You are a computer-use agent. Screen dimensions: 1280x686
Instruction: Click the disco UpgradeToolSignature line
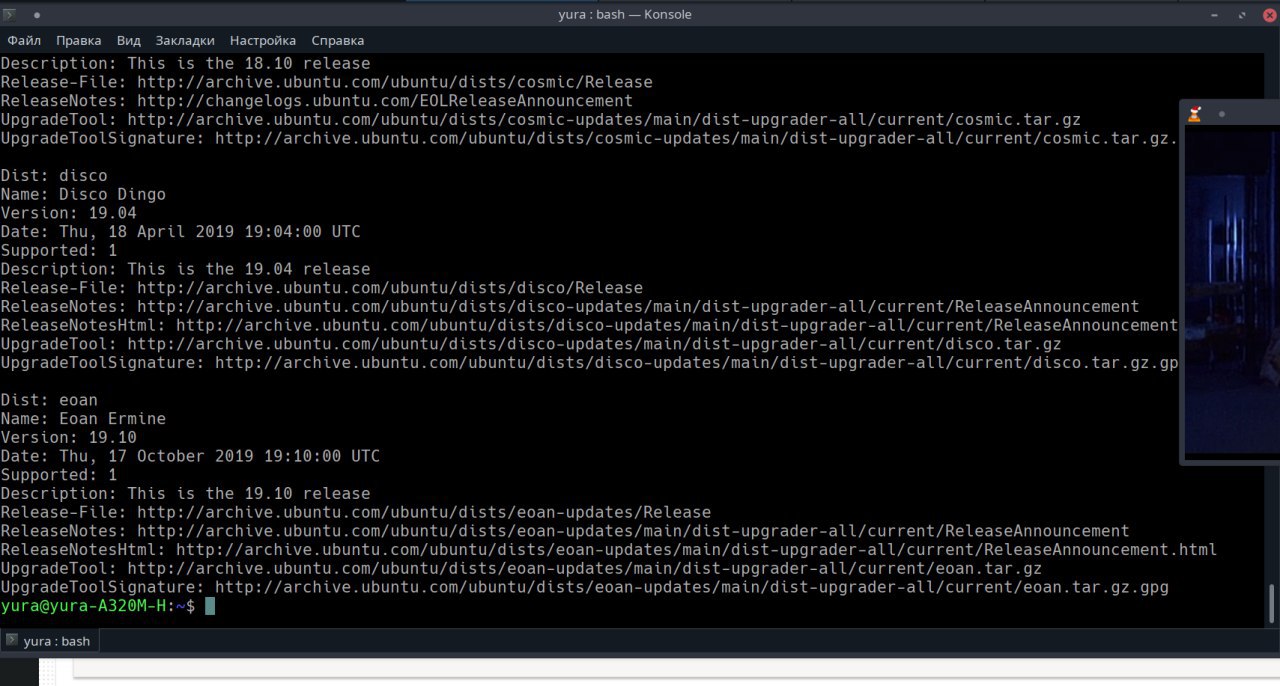click(590, 362)
